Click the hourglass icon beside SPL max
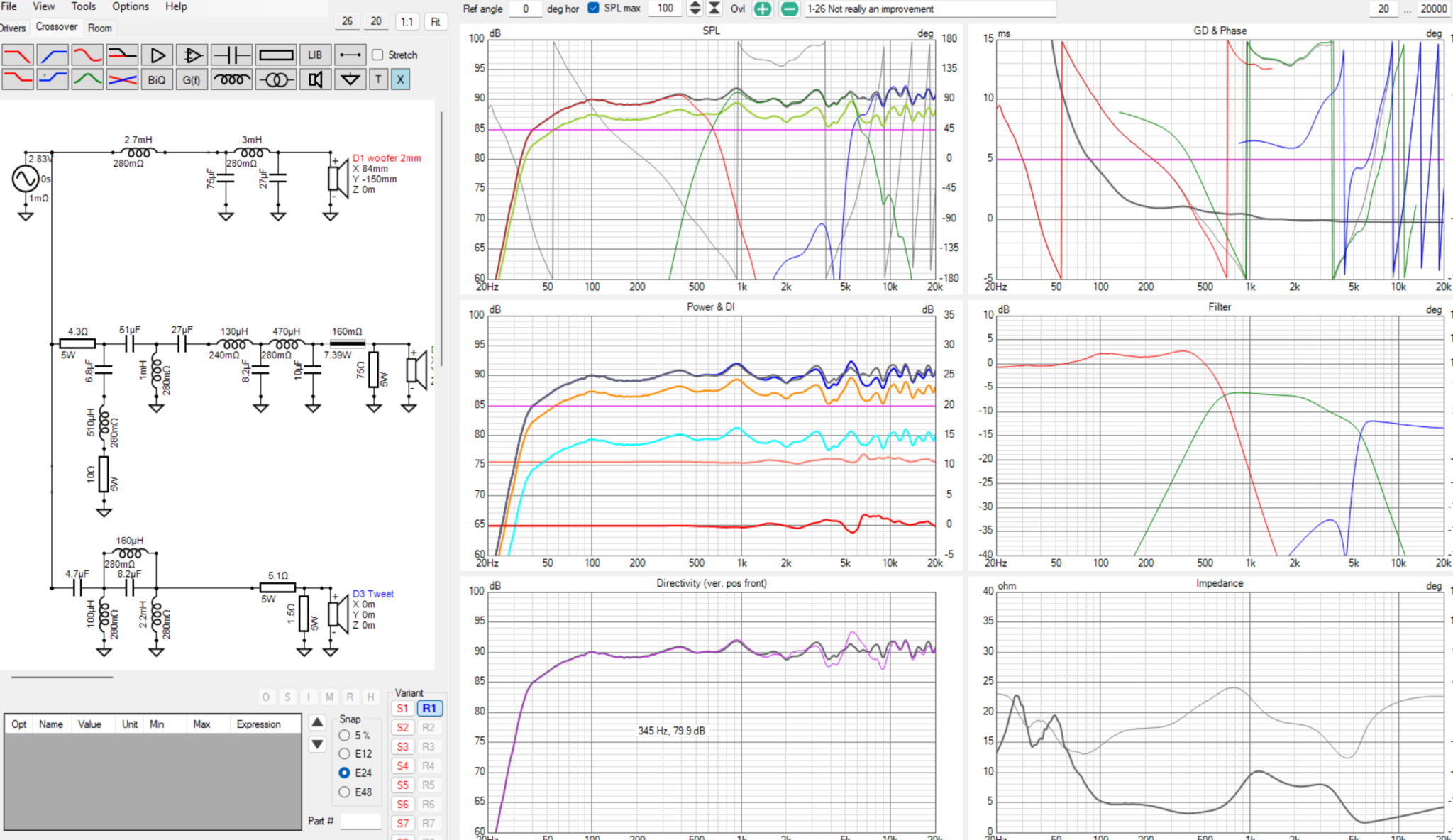1453x840 pixels. [x=714, y=9]
